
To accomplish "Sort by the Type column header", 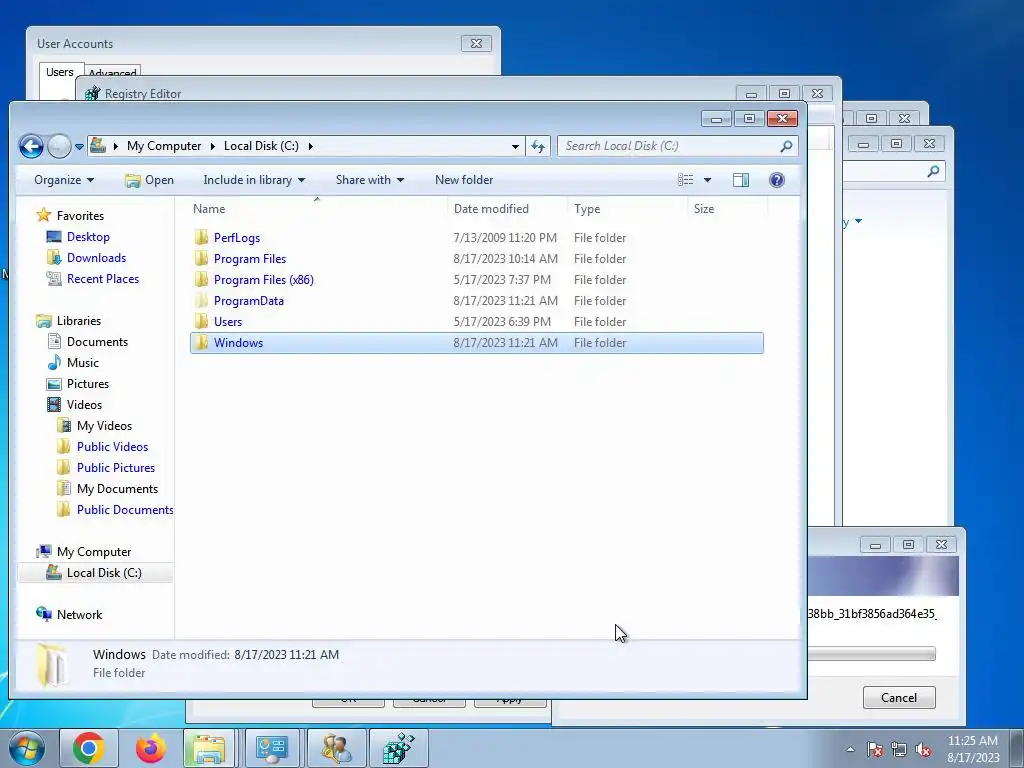I will tap(627, 209).
